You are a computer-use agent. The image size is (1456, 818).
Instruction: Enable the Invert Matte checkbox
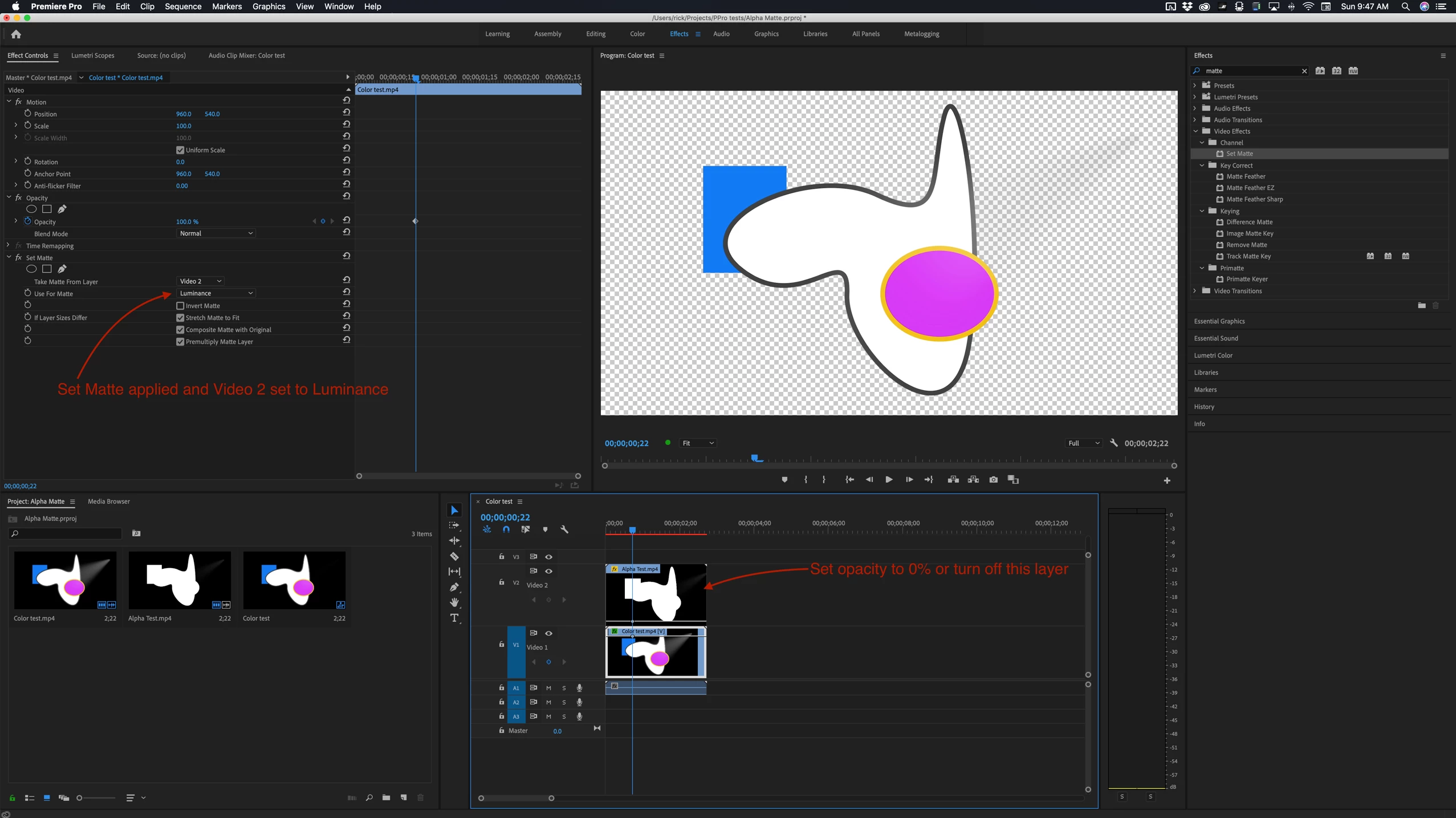click(180, 306)
